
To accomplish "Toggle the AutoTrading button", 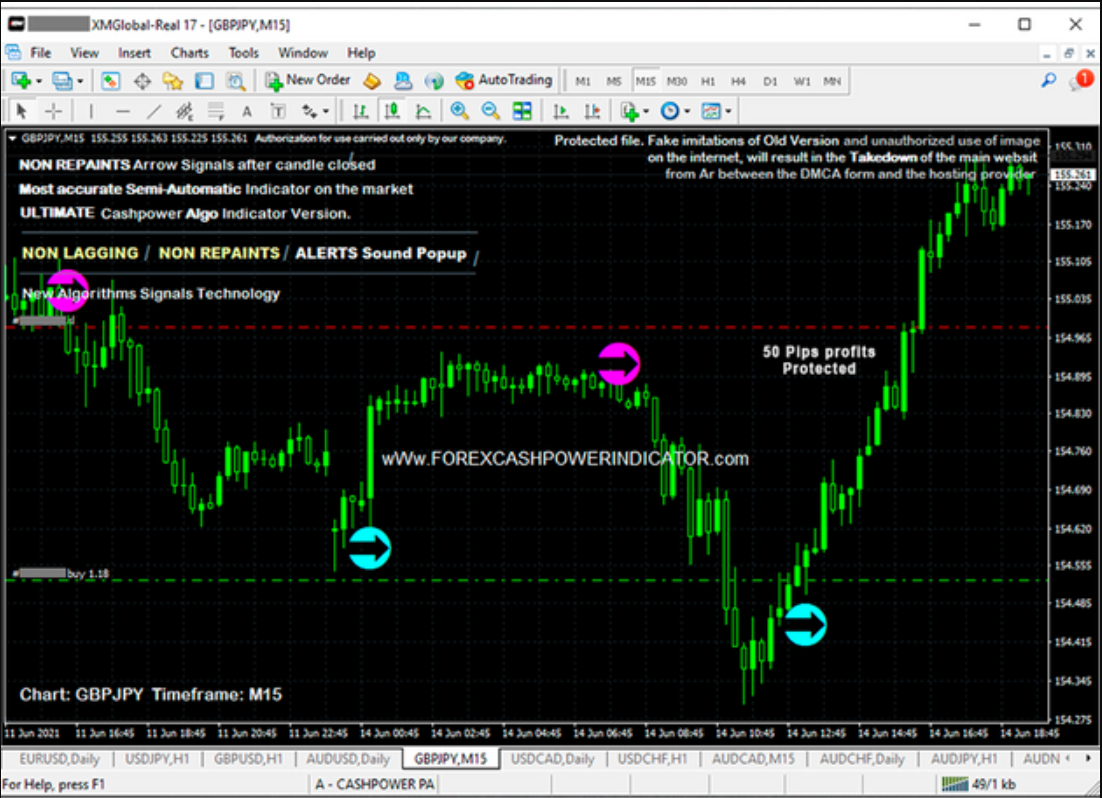I will pyautogui.click(x=504, y=80).
